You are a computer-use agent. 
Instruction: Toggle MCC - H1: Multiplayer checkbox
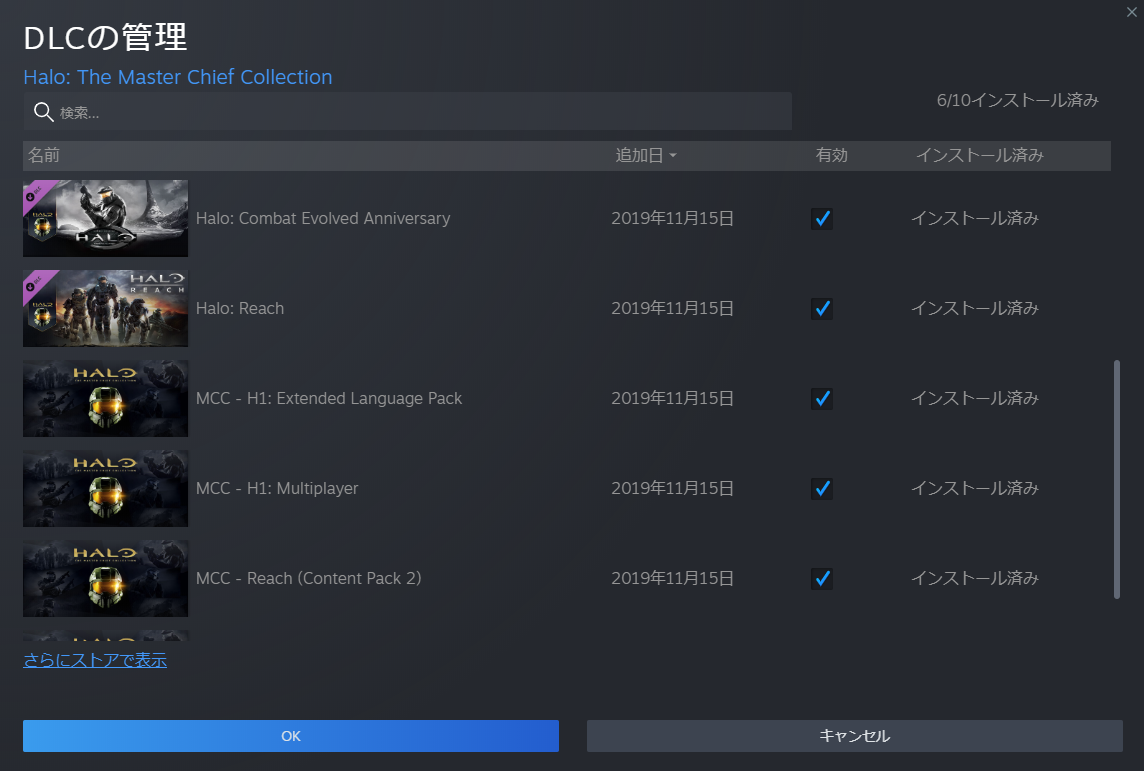pos(822,489)
